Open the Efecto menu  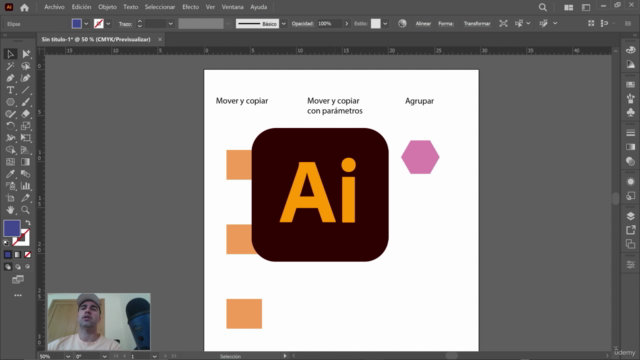tap(190, 7)
